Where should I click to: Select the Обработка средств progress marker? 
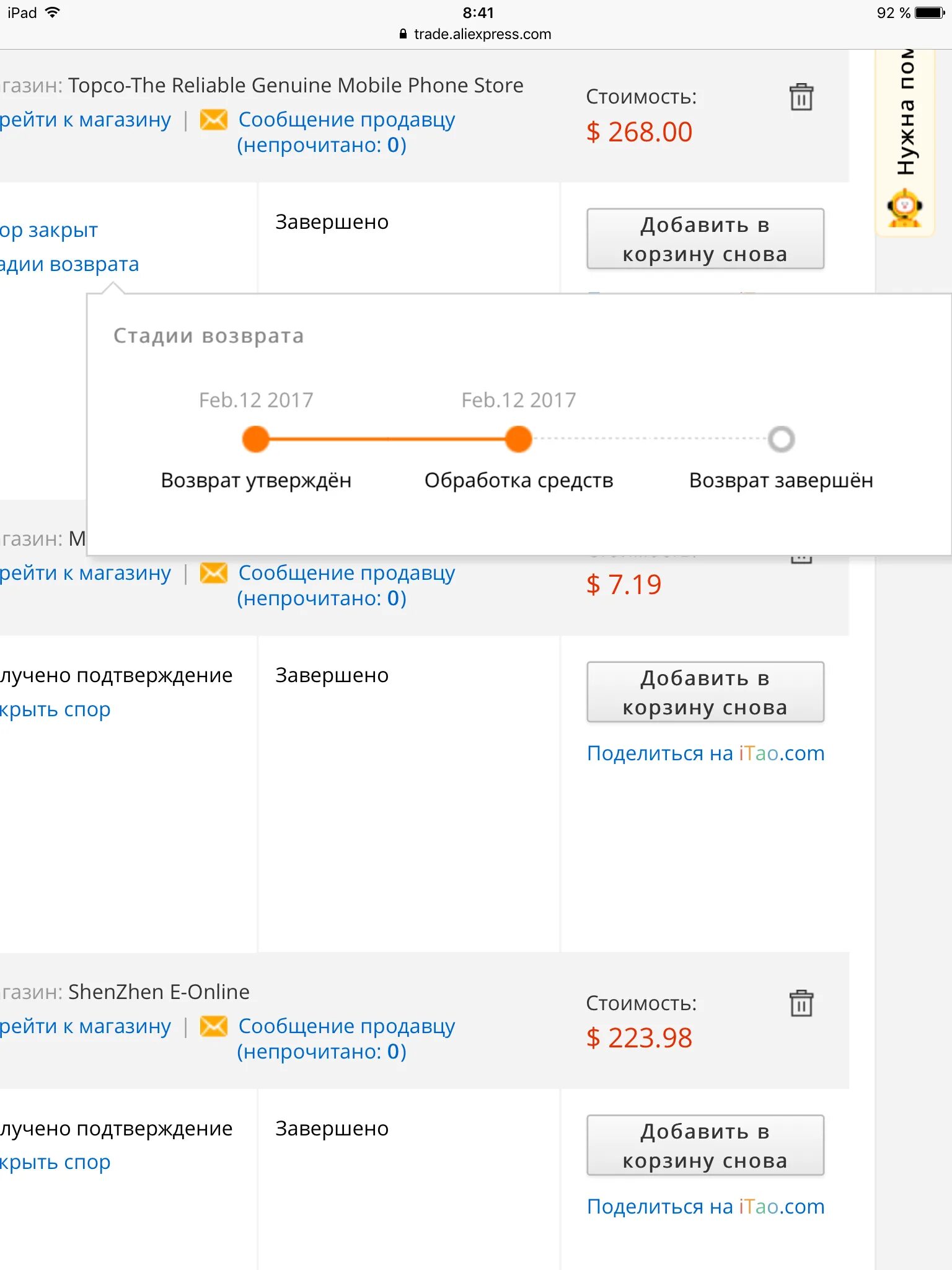(519, 439)
